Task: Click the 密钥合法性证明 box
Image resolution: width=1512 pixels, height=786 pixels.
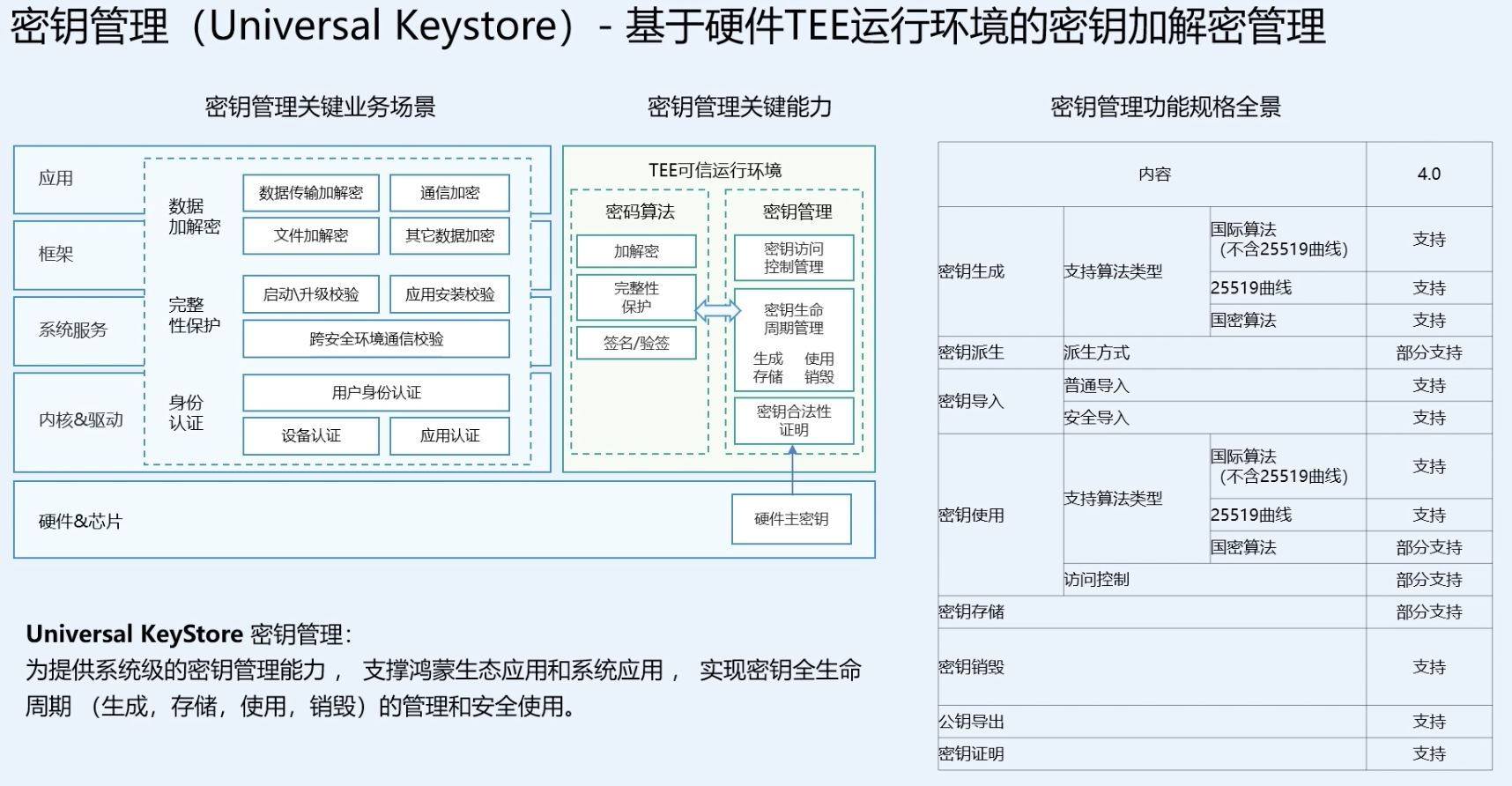Action: pos(794,421)
